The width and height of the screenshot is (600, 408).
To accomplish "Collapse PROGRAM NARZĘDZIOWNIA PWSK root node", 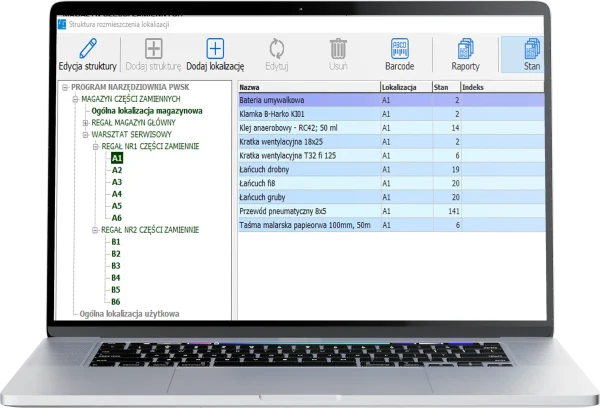I will [65, 88].
